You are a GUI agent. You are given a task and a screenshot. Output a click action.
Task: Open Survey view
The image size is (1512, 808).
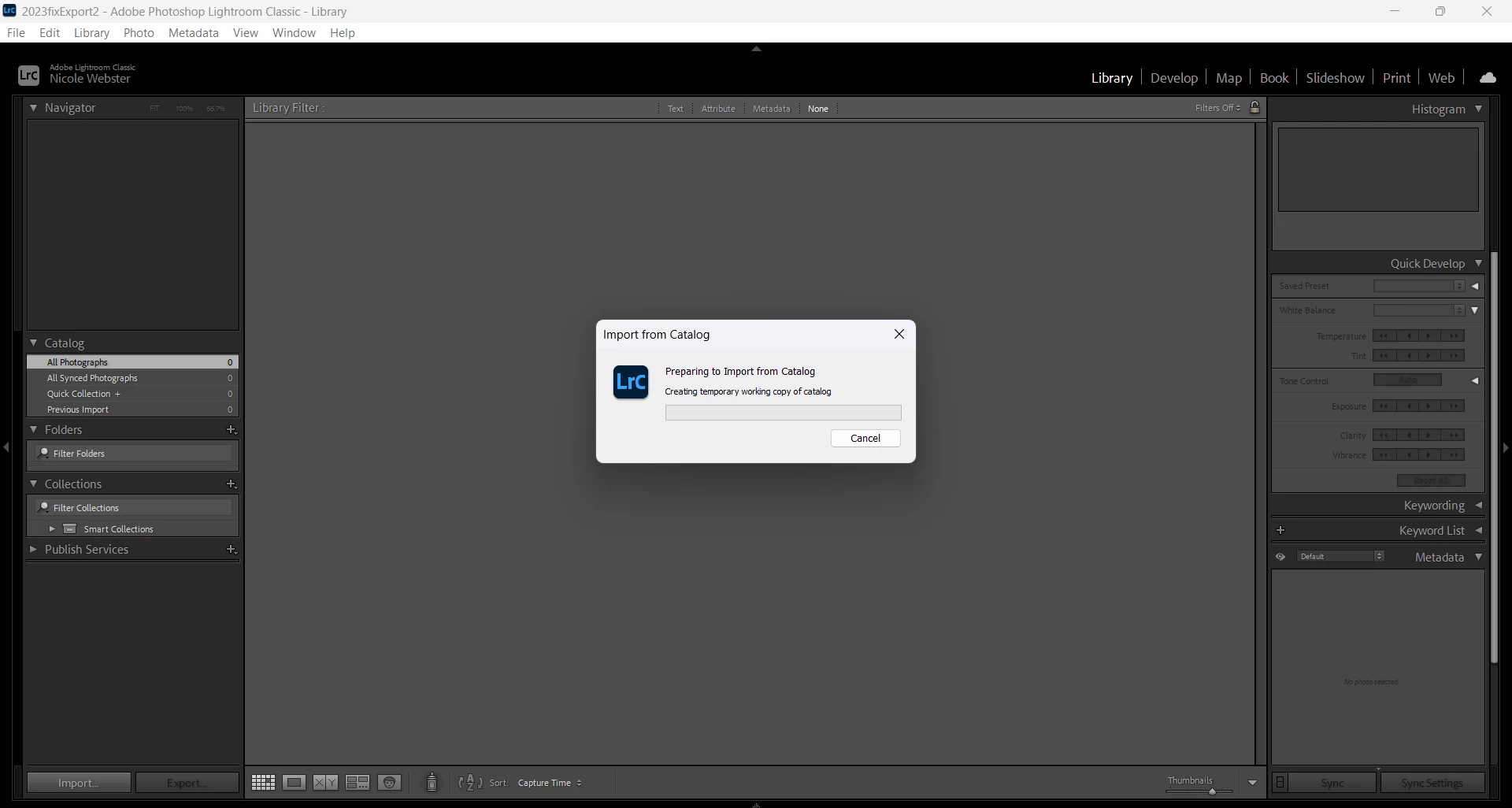tap(358, 782)
